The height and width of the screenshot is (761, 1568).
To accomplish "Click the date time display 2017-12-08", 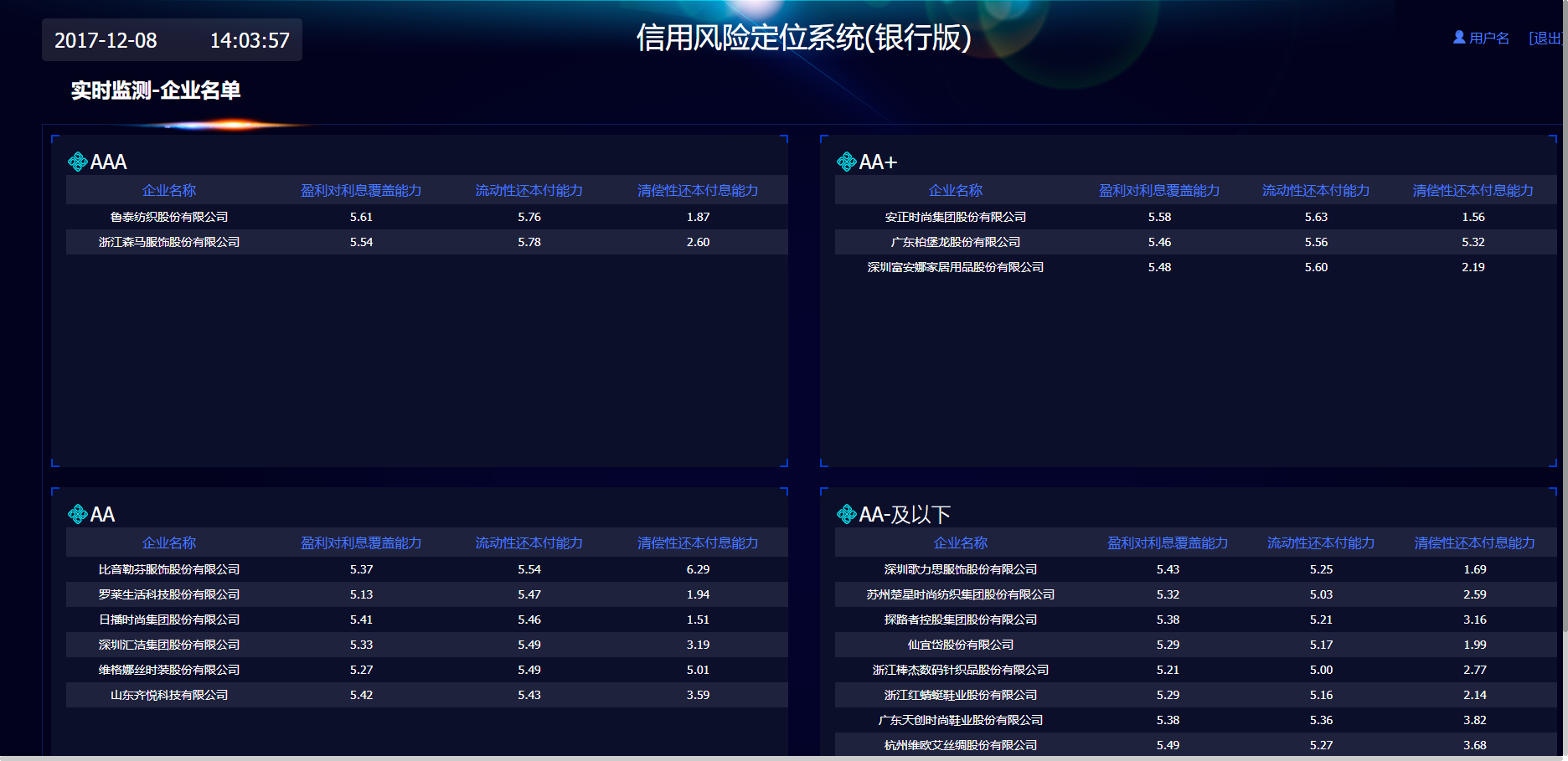I will [172, 40].
